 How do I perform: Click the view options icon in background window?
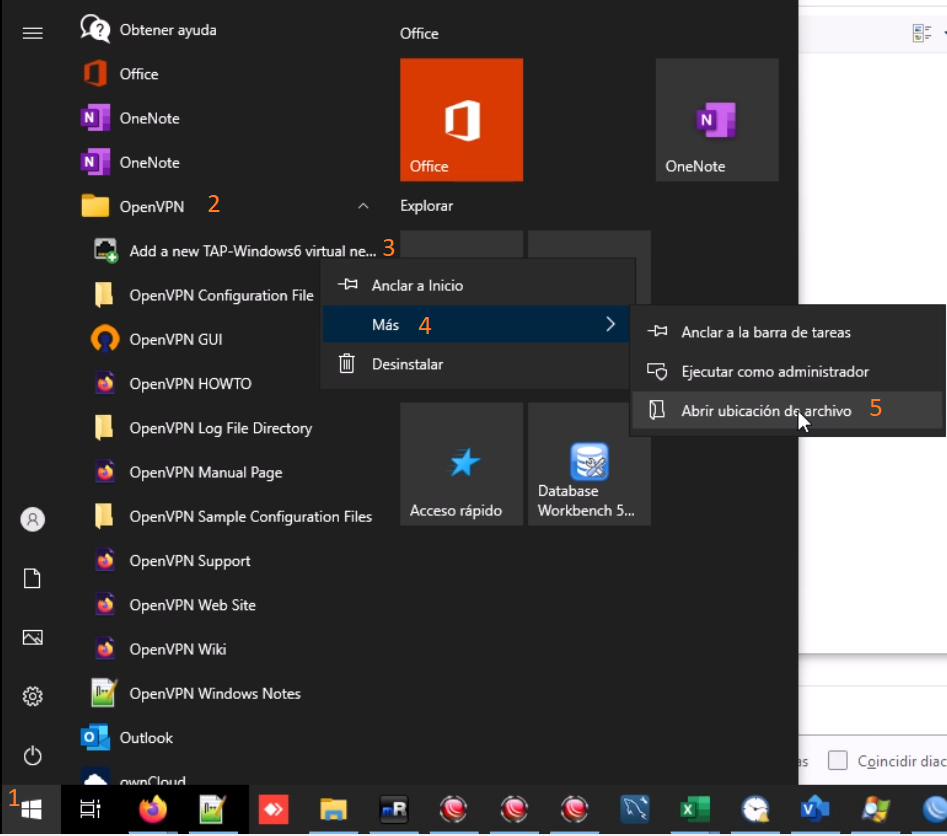(x=922, y=33)
